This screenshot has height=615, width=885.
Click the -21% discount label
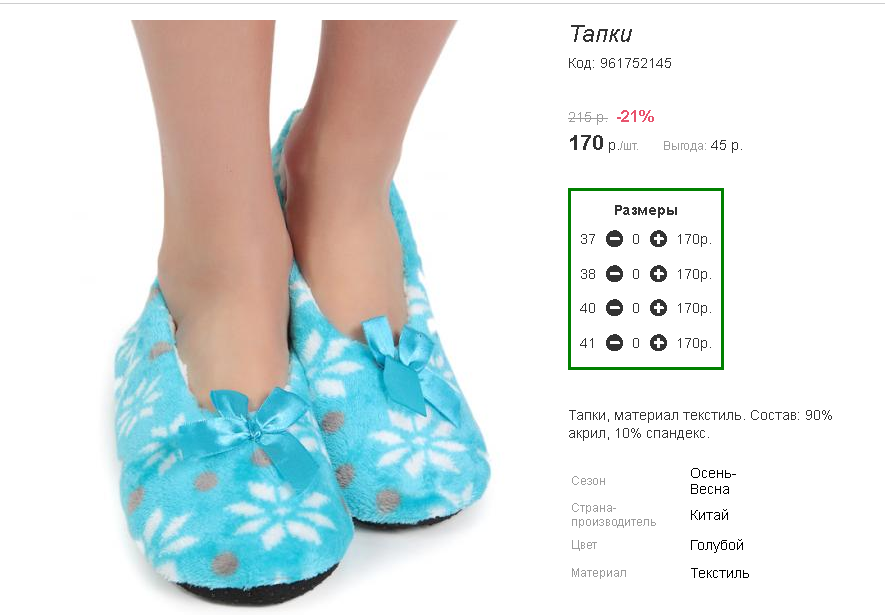click(x=635, y=116)
